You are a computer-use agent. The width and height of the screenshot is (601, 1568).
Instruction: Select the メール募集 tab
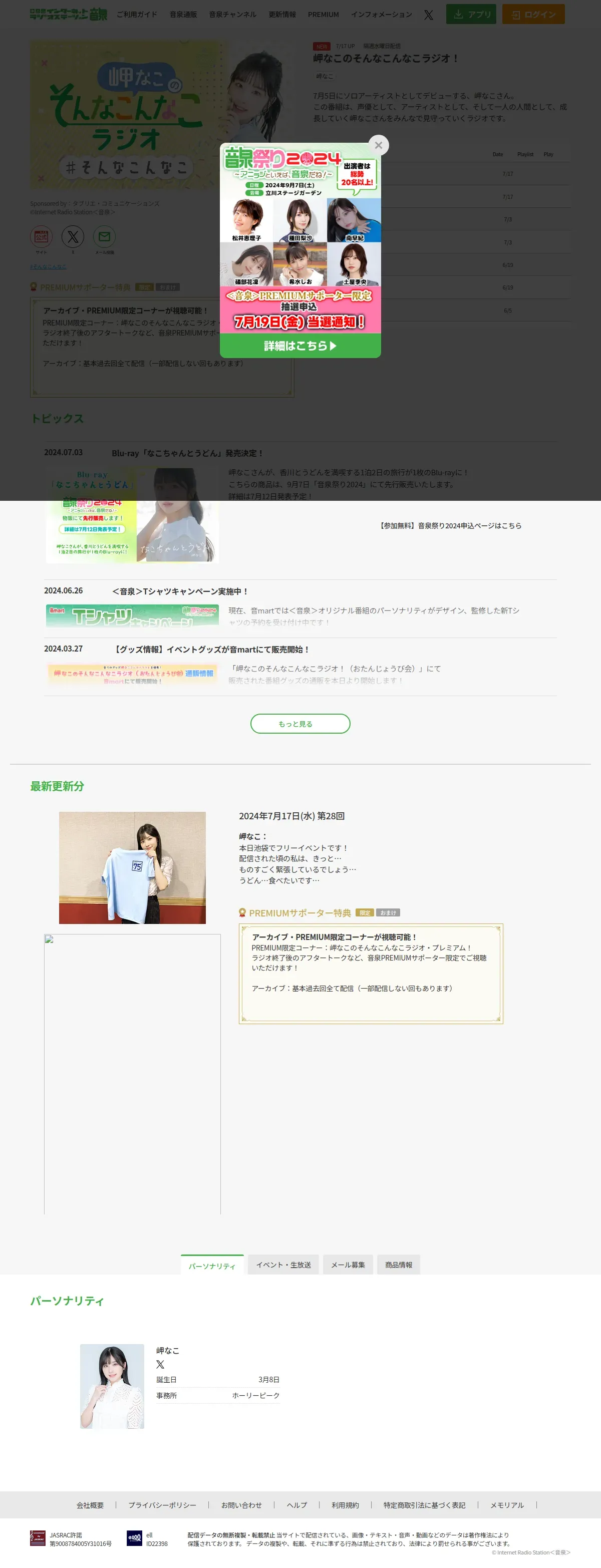pos(348,1264)
